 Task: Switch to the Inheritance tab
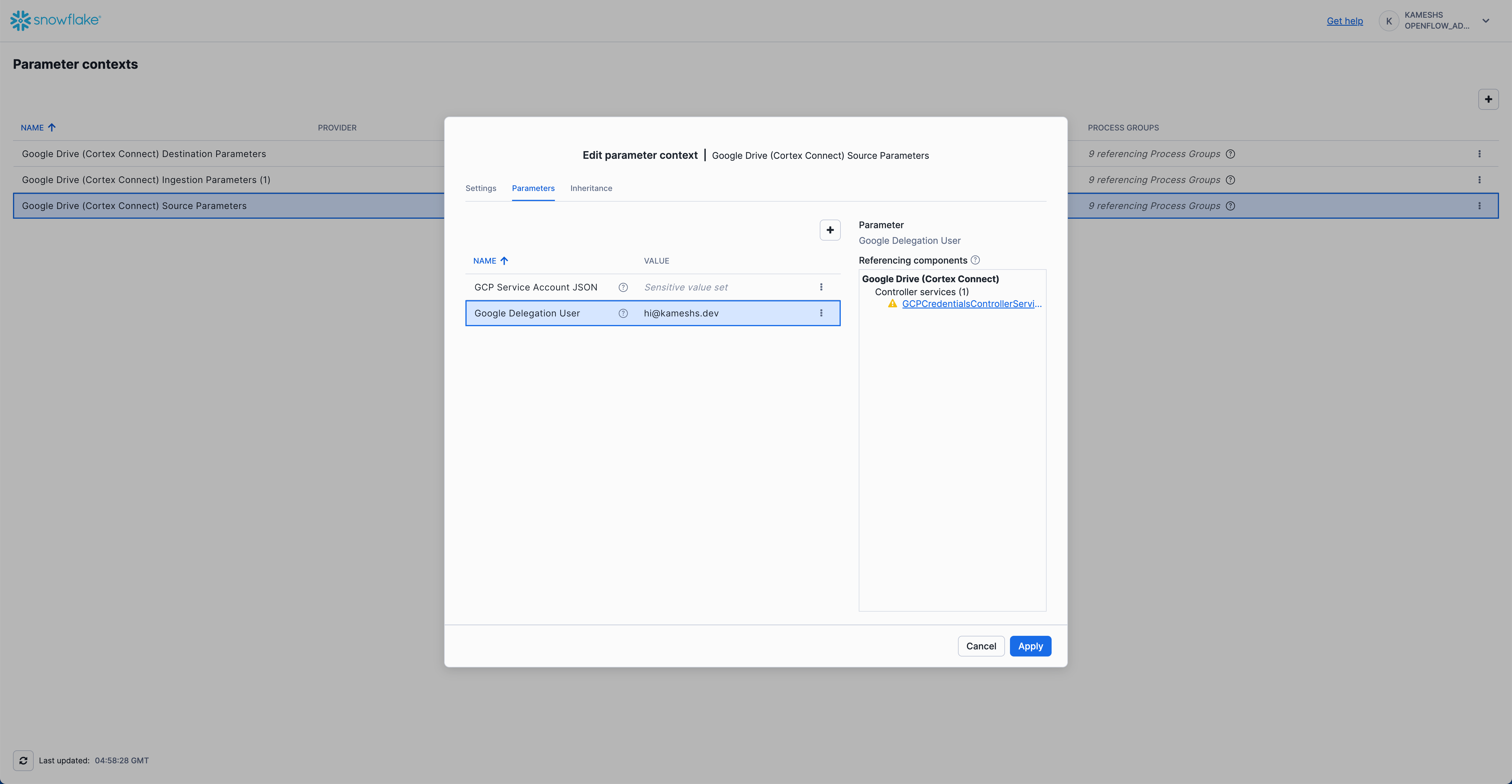click(591, 188)
